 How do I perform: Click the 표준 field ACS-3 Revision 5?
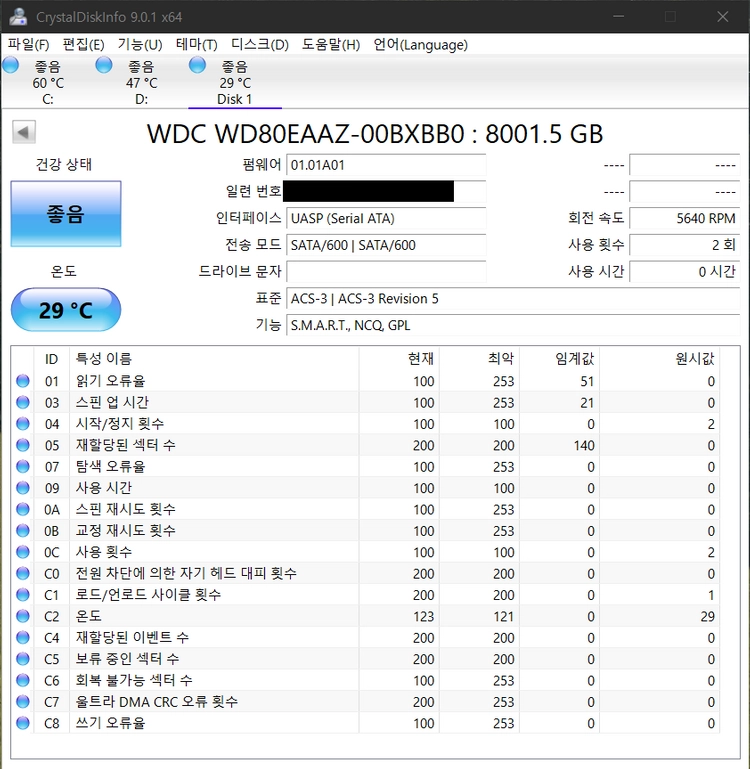(x=513, y=298)
